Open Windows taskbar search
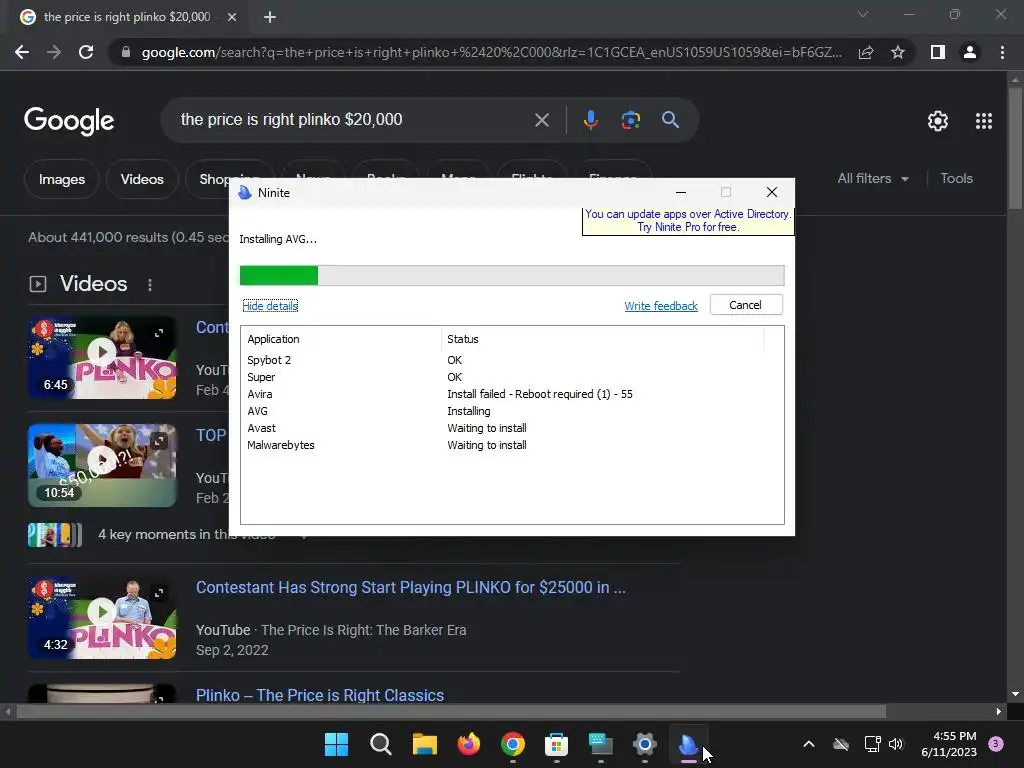This screenshot has width=1024, height=768. pos(381,744)
